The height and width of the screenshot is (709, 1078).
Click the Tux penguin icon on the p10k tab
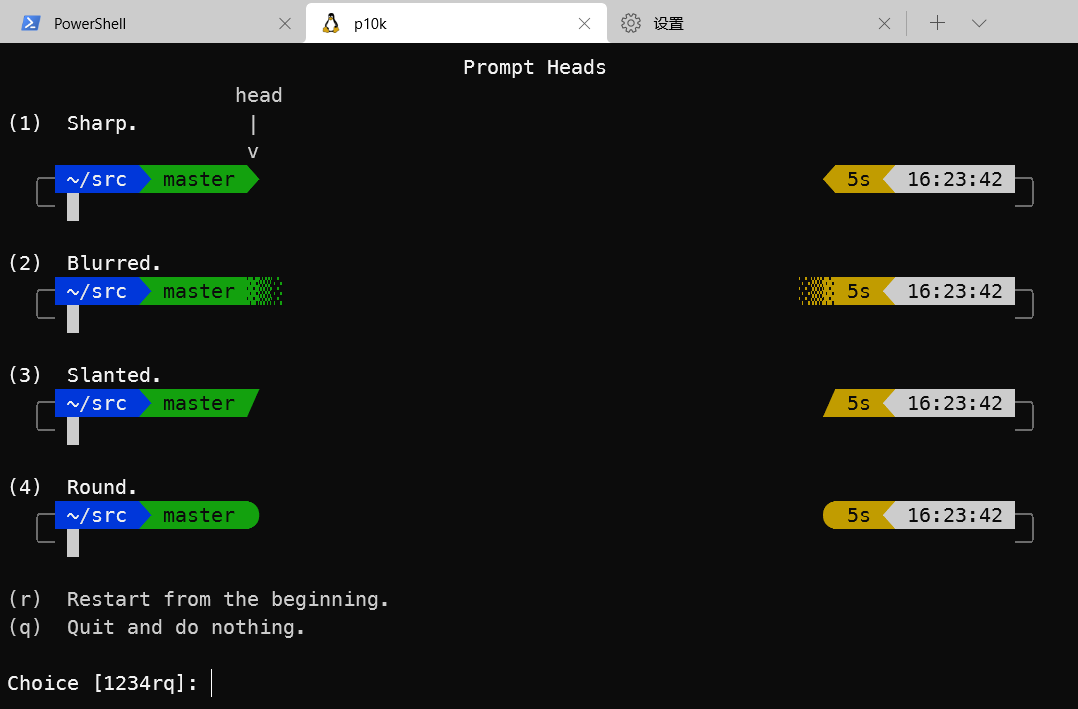[330, 22]
